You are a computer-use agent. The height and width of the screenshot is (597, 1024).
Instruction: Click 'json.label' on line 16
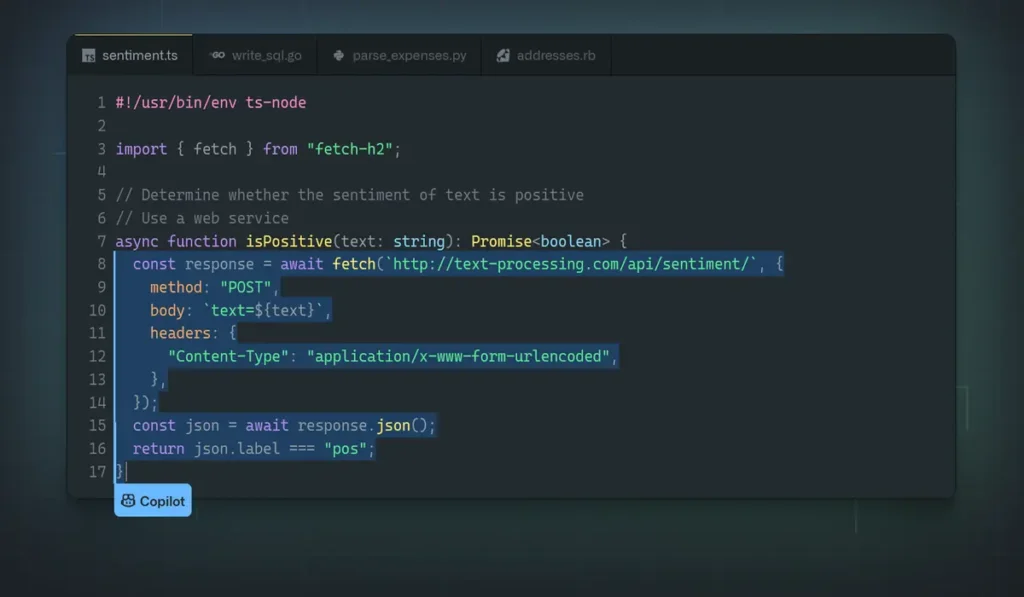pos(237,449)
